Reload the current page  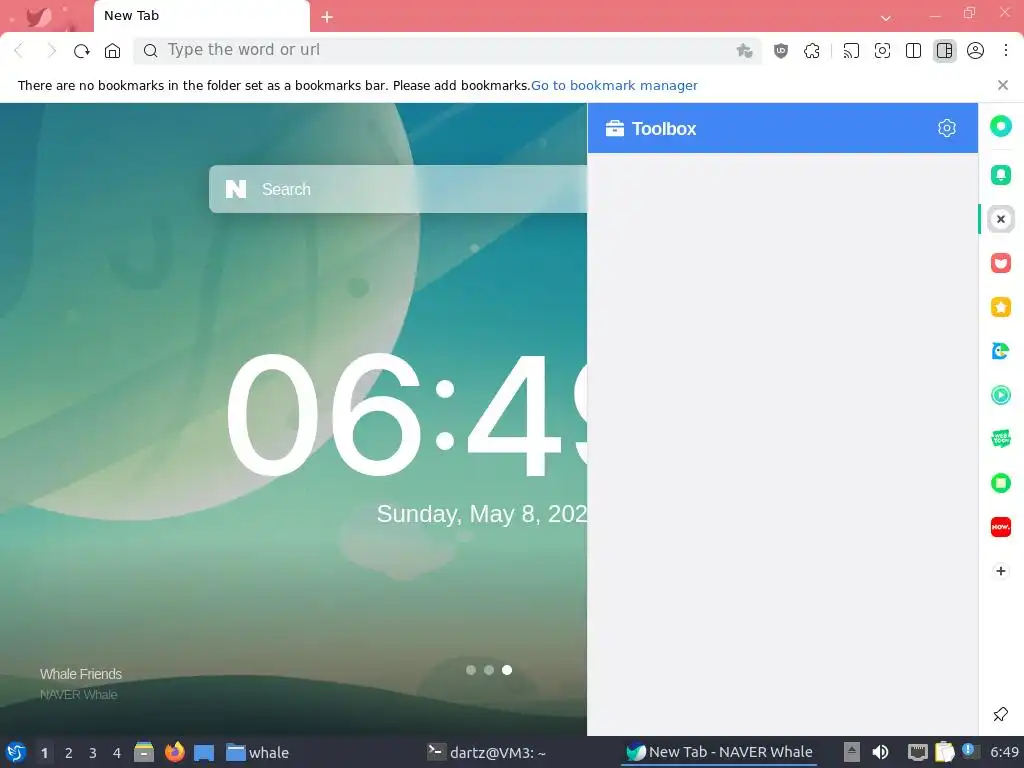click(82, 50)
